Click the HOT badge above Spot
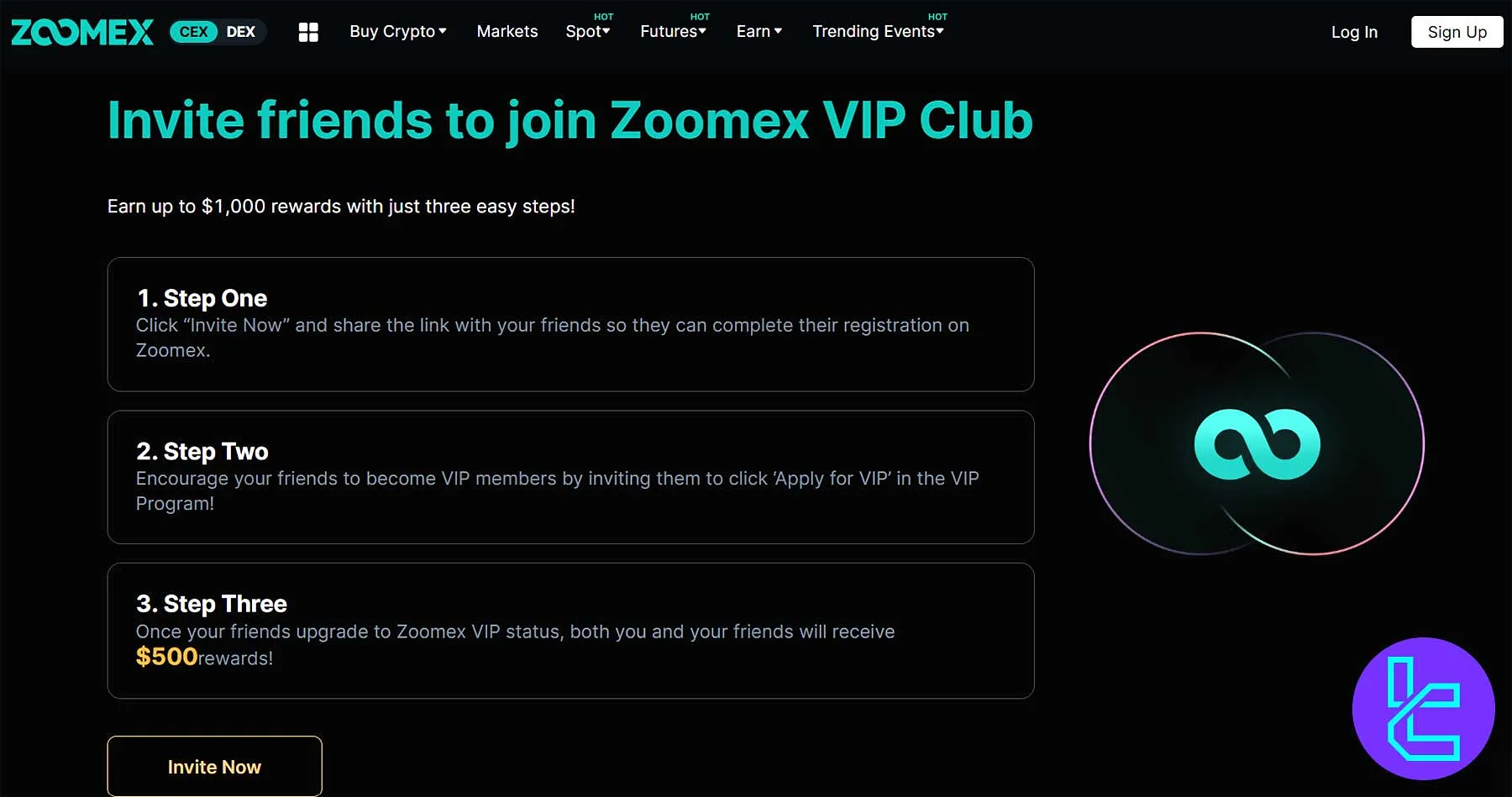The height and width of the screenshot is (797, 1512). (x=602, y=16)
